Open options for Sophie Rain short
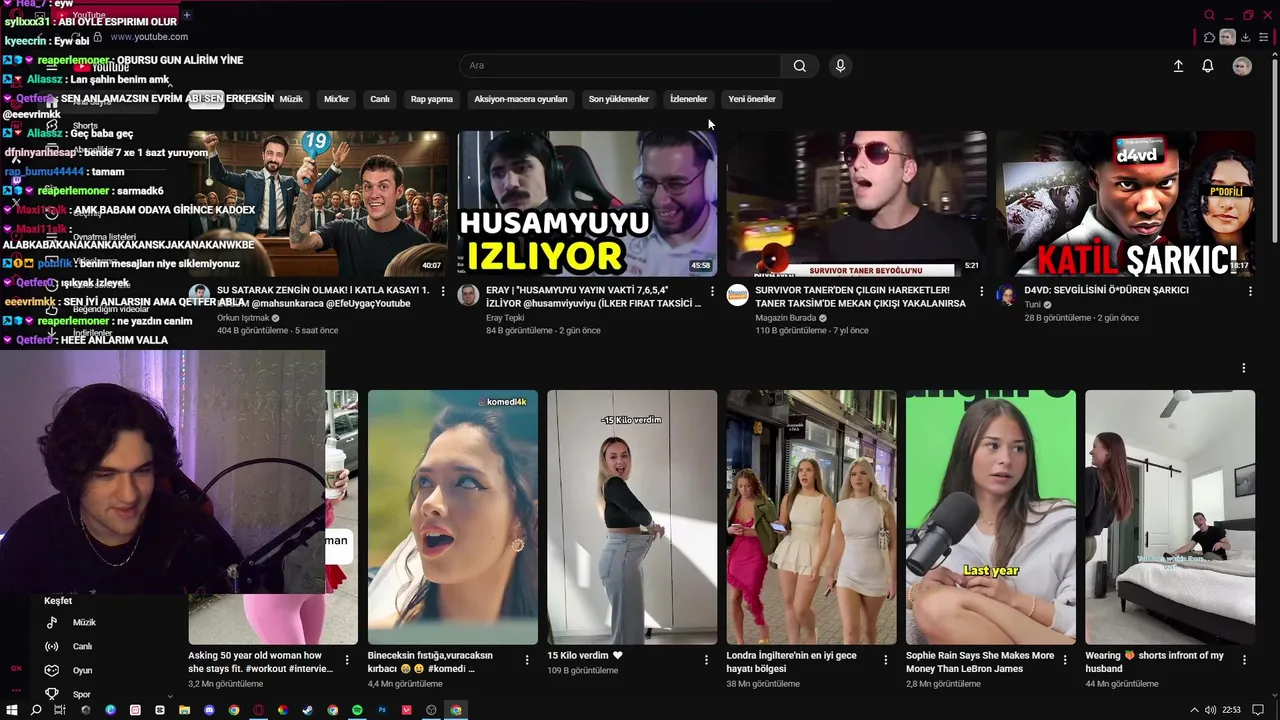1280x720 pixels. click(1065, 660)
